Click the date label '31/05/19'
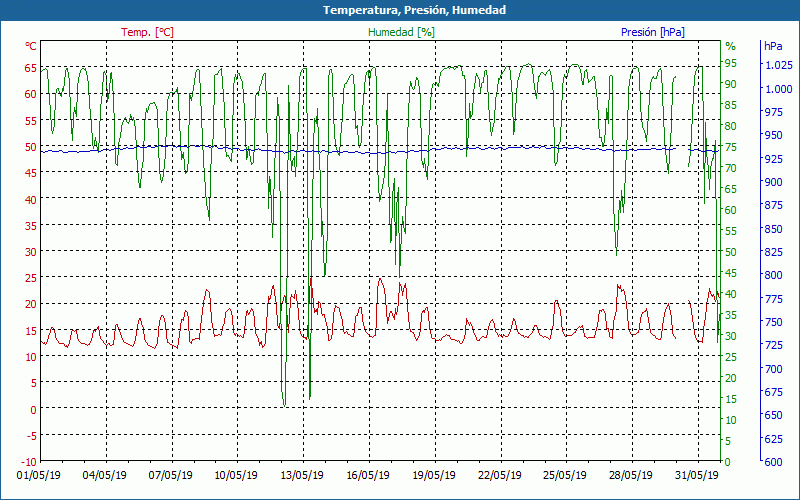Viewport: 800px width, 500px height. coord(696,475)
